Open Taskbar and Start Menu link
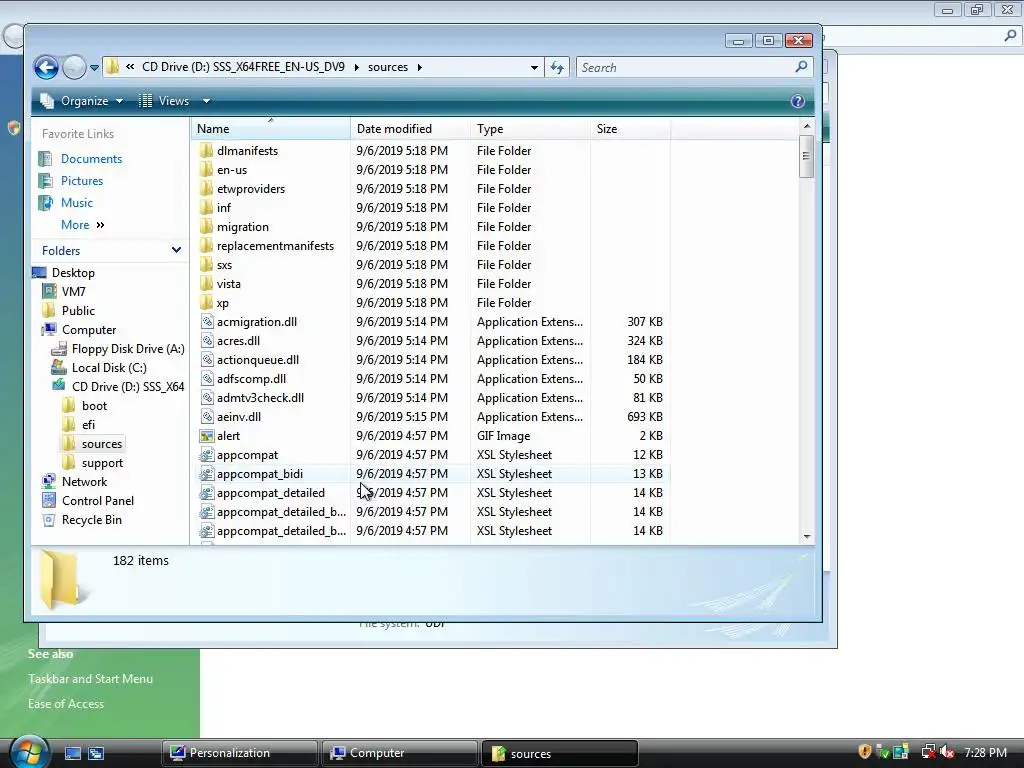This screenshot has height=768, width=1024. click(90, 679)
